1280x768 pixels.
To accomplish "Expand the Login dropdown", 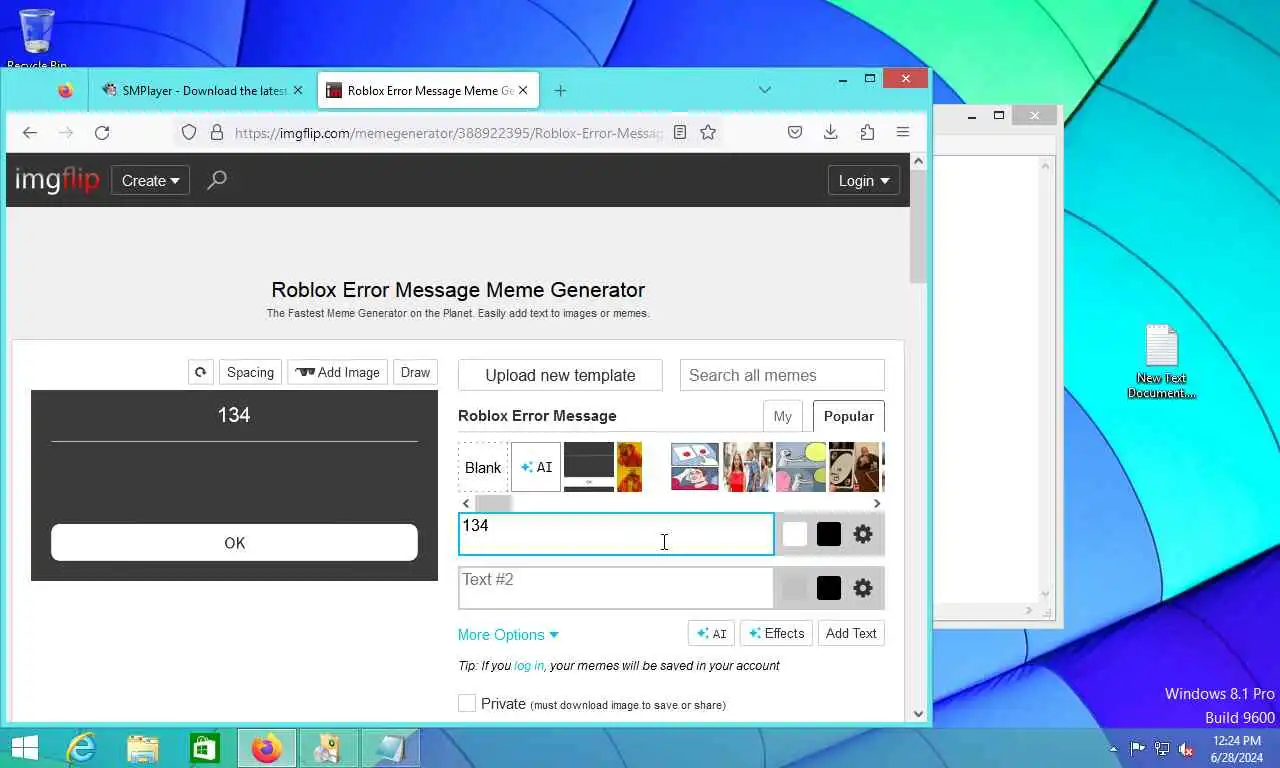I will [864, 180].
